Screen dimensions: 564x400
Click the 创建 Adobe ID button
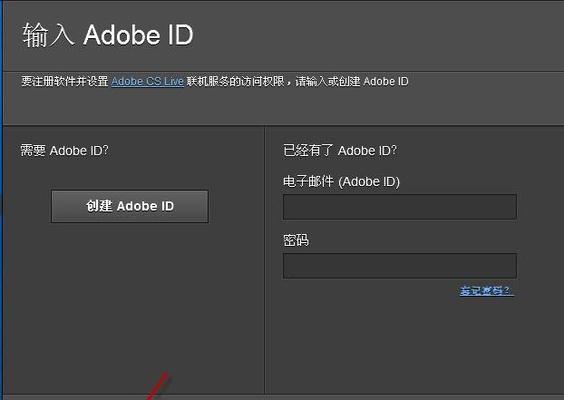click(x=130, y=206)
